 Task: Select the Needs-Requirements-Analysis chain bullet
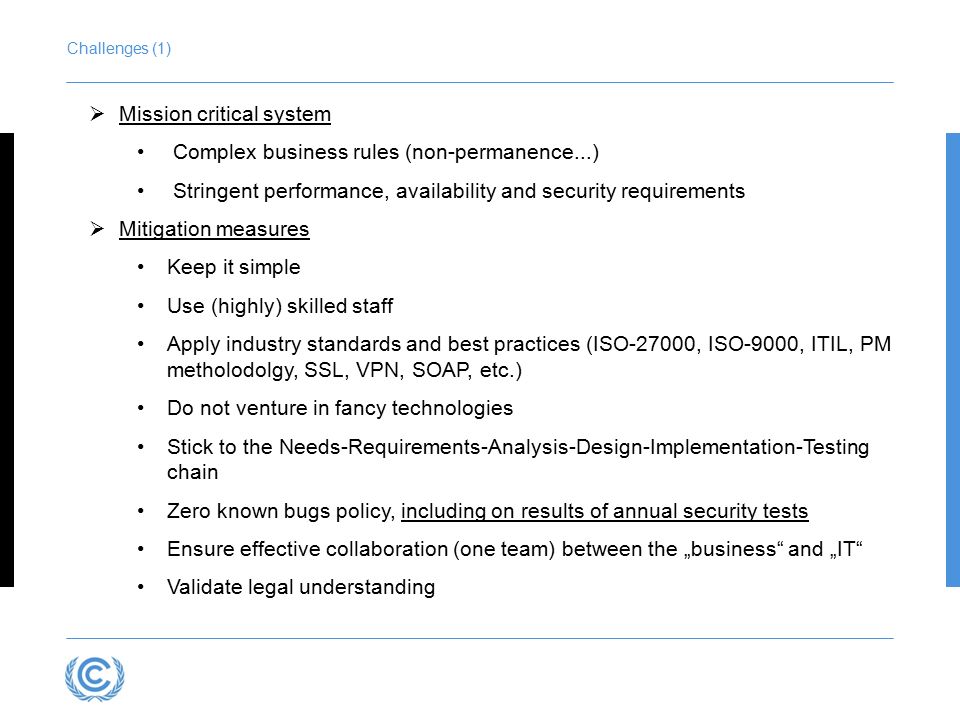518,460
